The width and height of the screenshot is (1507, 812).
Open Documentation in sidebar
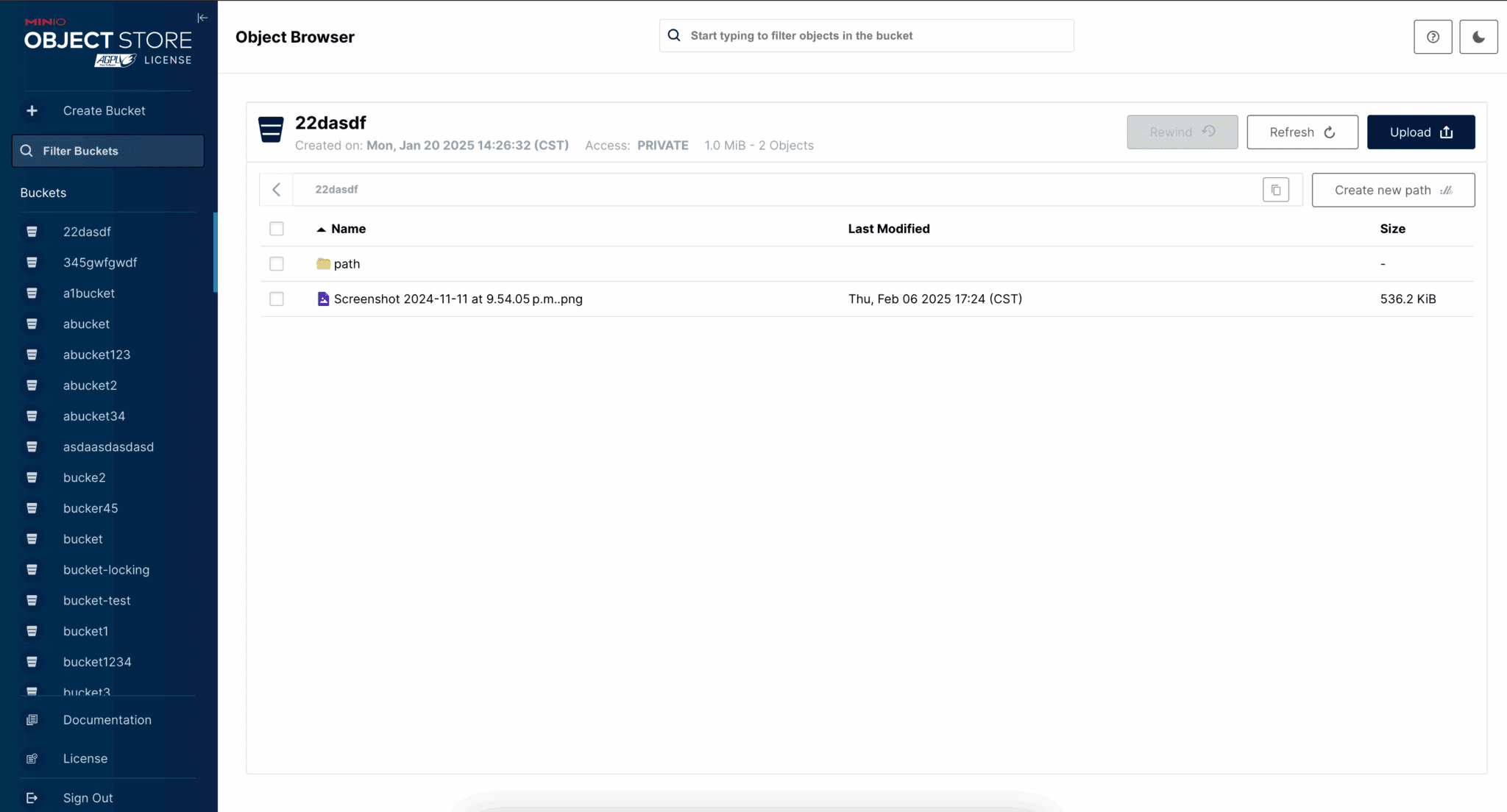(x=107, y=720)
